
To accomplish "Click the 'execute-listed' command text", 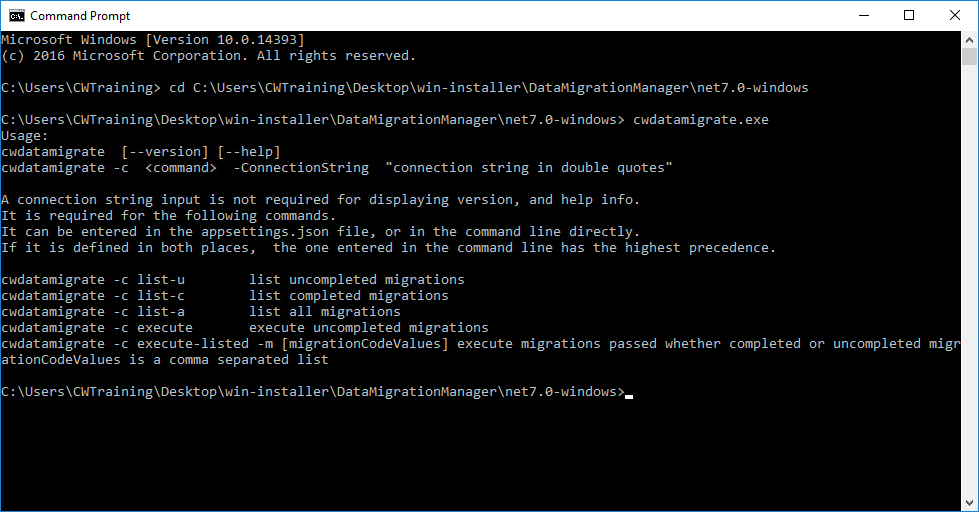I will [x=193, y=344].
